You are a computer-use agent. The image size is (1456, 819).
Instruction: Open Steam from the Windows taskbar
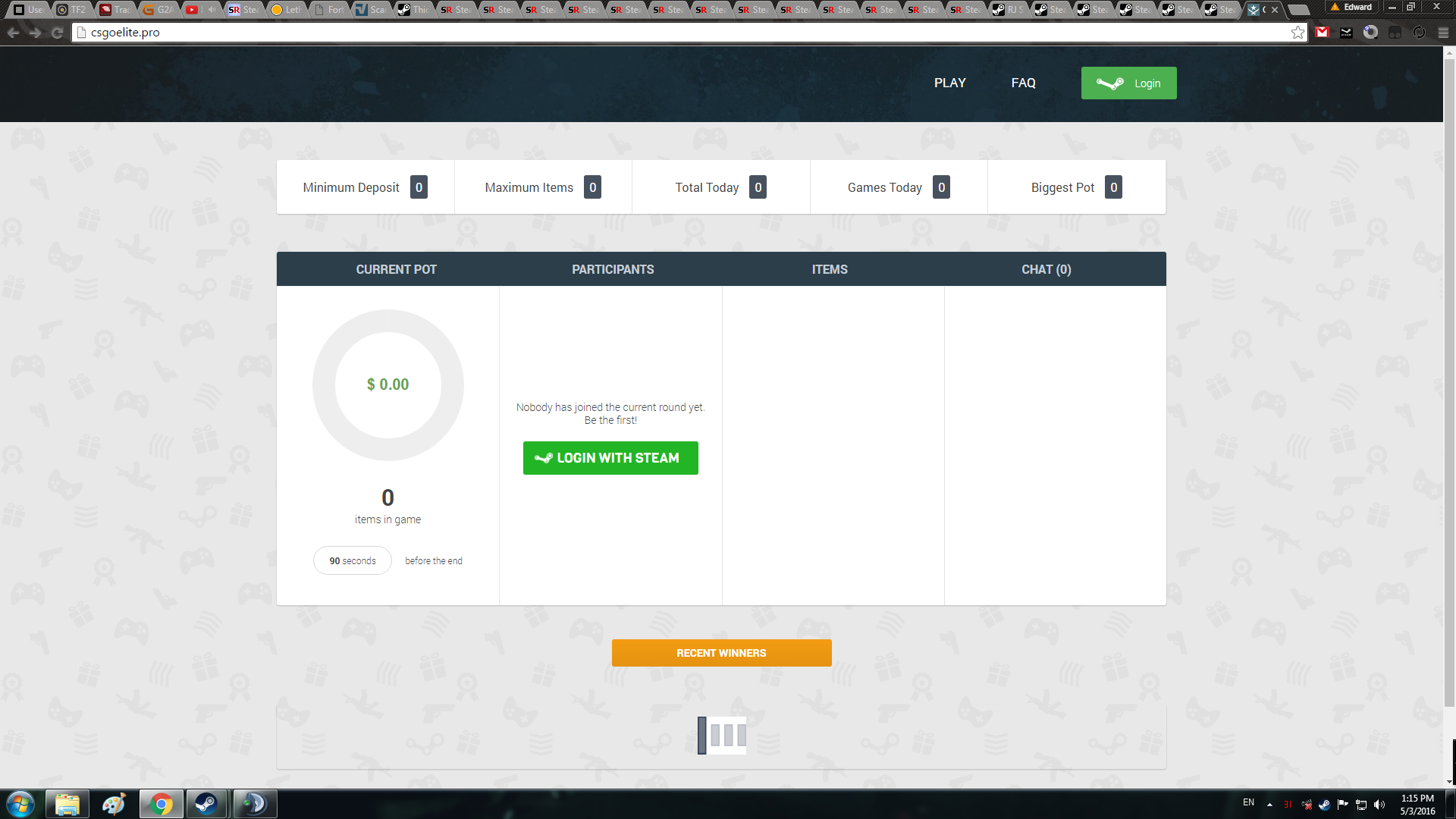pos(206,804)
